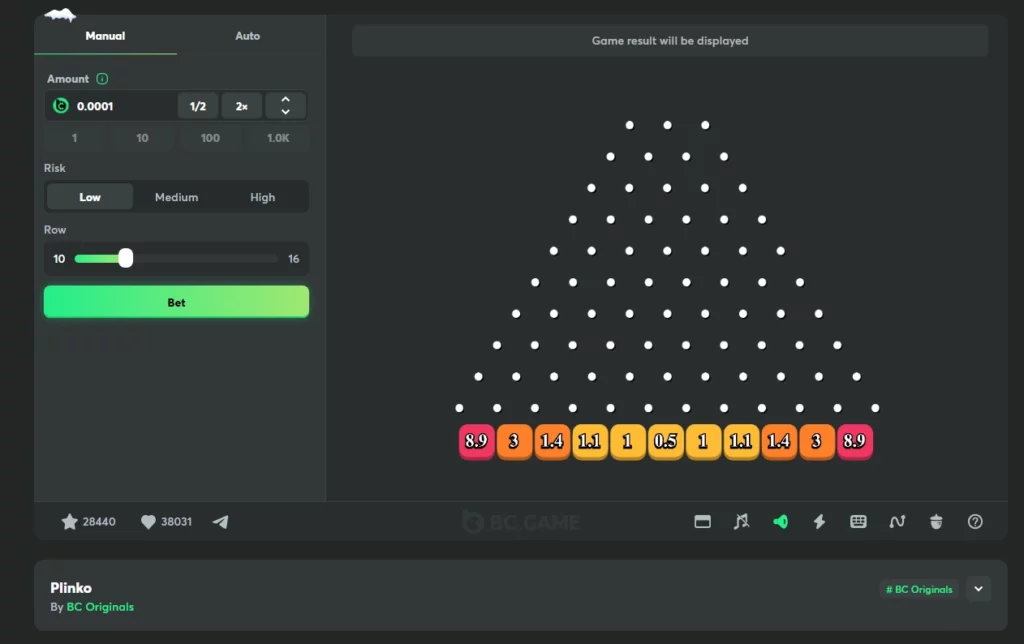The image size is (1024, 644).
Task: Select High risk level
Action: click(x=263, y=197)
